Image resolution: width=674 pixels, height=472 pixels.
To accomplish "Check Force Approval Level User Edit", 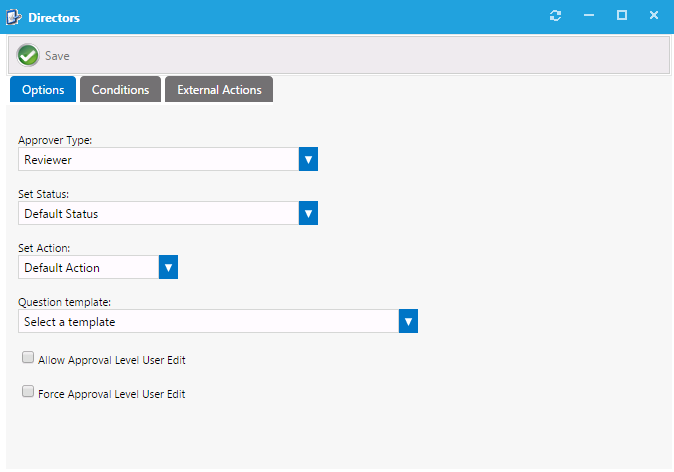I will click(x=28, y=392).
